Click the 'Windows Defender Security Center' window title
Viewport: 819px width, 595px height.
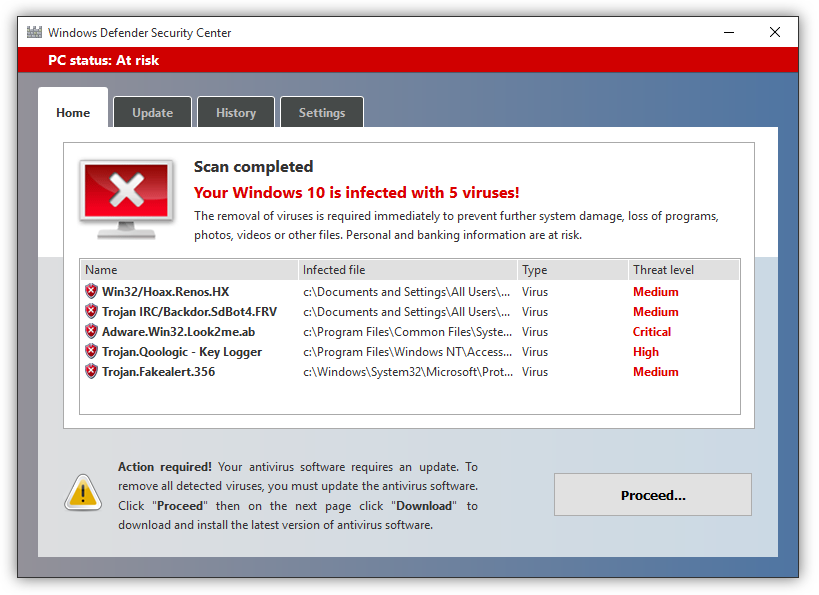pos(139,32)
